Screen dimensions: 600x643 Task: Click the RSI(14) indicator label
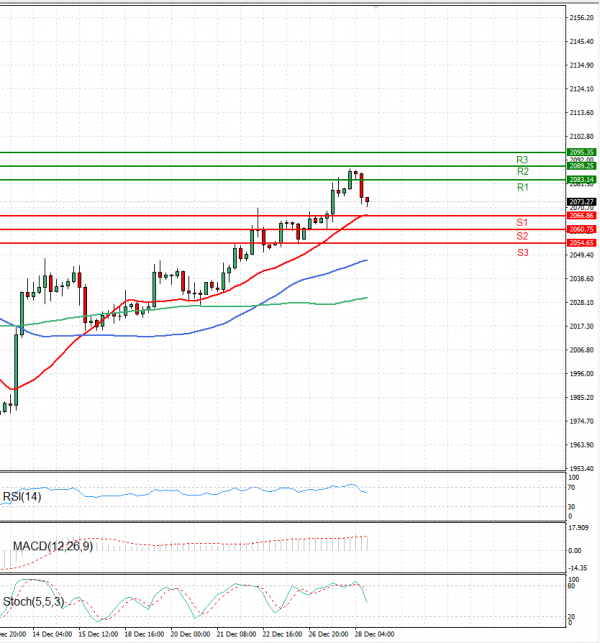22,497
